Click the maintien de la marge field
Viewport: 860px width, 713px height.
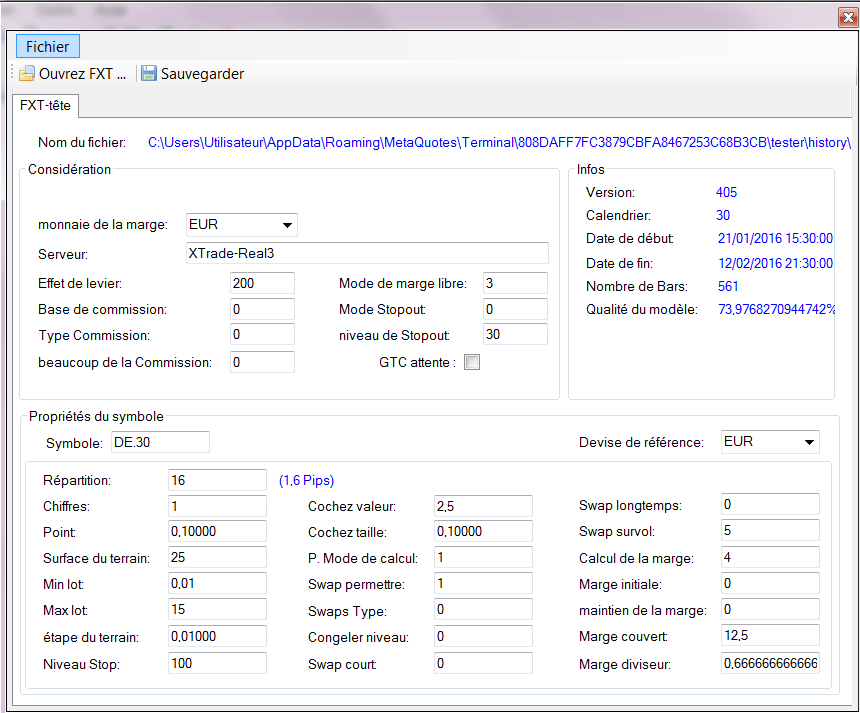pos(770,609)
